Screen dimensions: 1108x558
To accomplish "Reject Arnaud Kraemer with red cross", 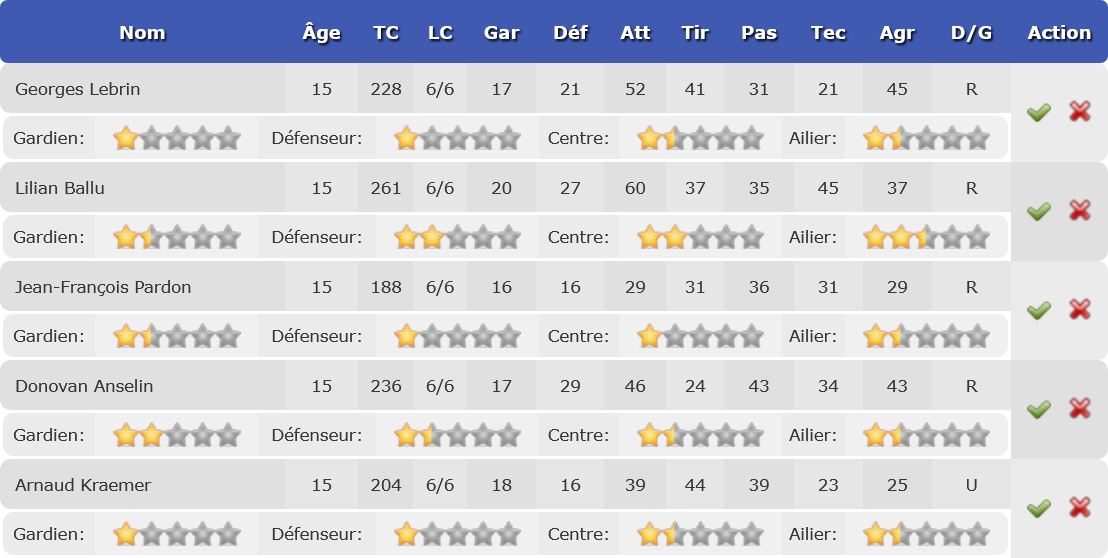I will (x=1080, y=508).
